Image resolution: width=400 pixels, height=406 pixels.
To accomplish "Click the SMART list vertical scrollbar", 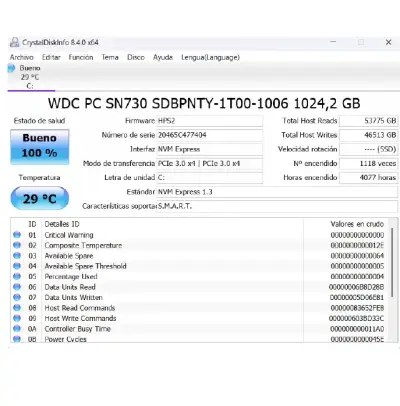I will [x=392, y=263].
